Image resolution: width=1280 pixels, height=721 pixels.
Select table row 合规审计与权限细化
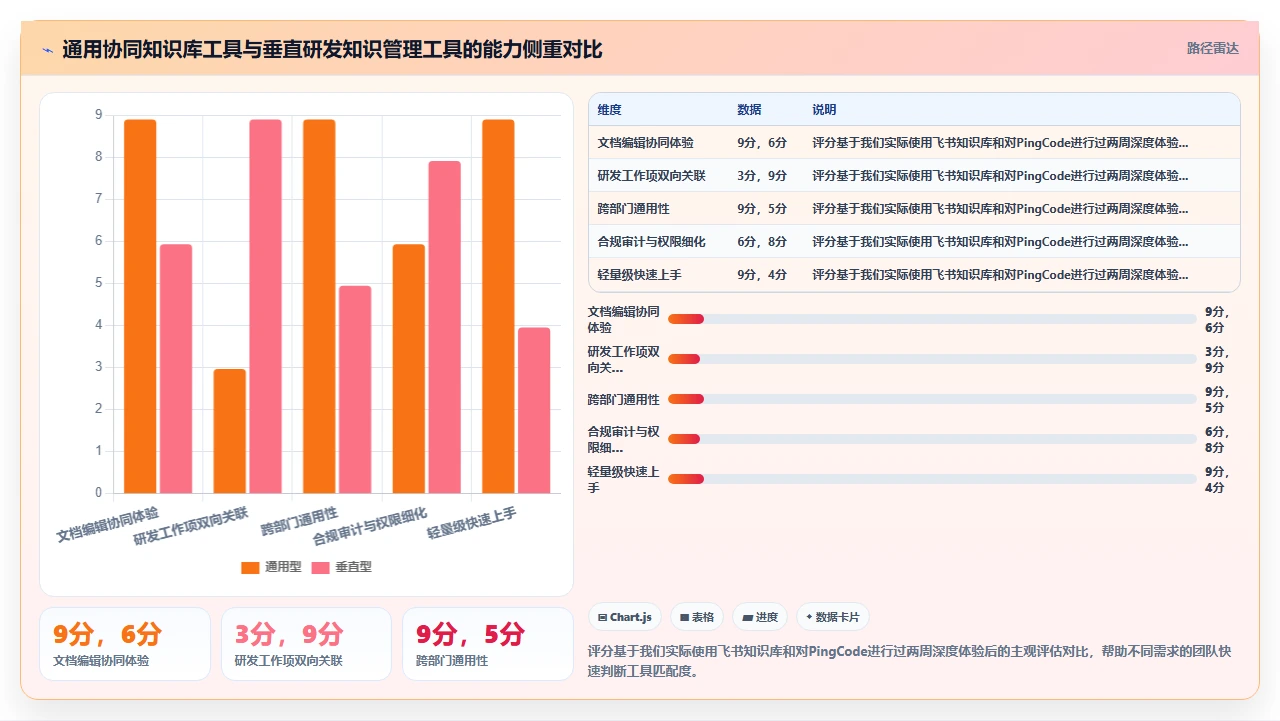pos(914,242)
